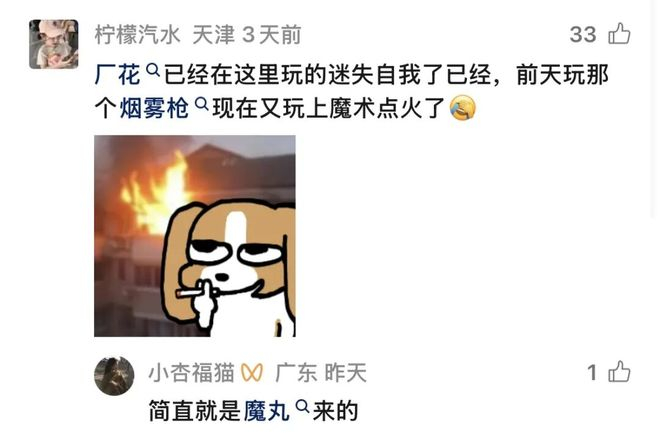This screenshot has width=660, height=439.
Task: View the smoking dog meme image
Action: (194, 236)
